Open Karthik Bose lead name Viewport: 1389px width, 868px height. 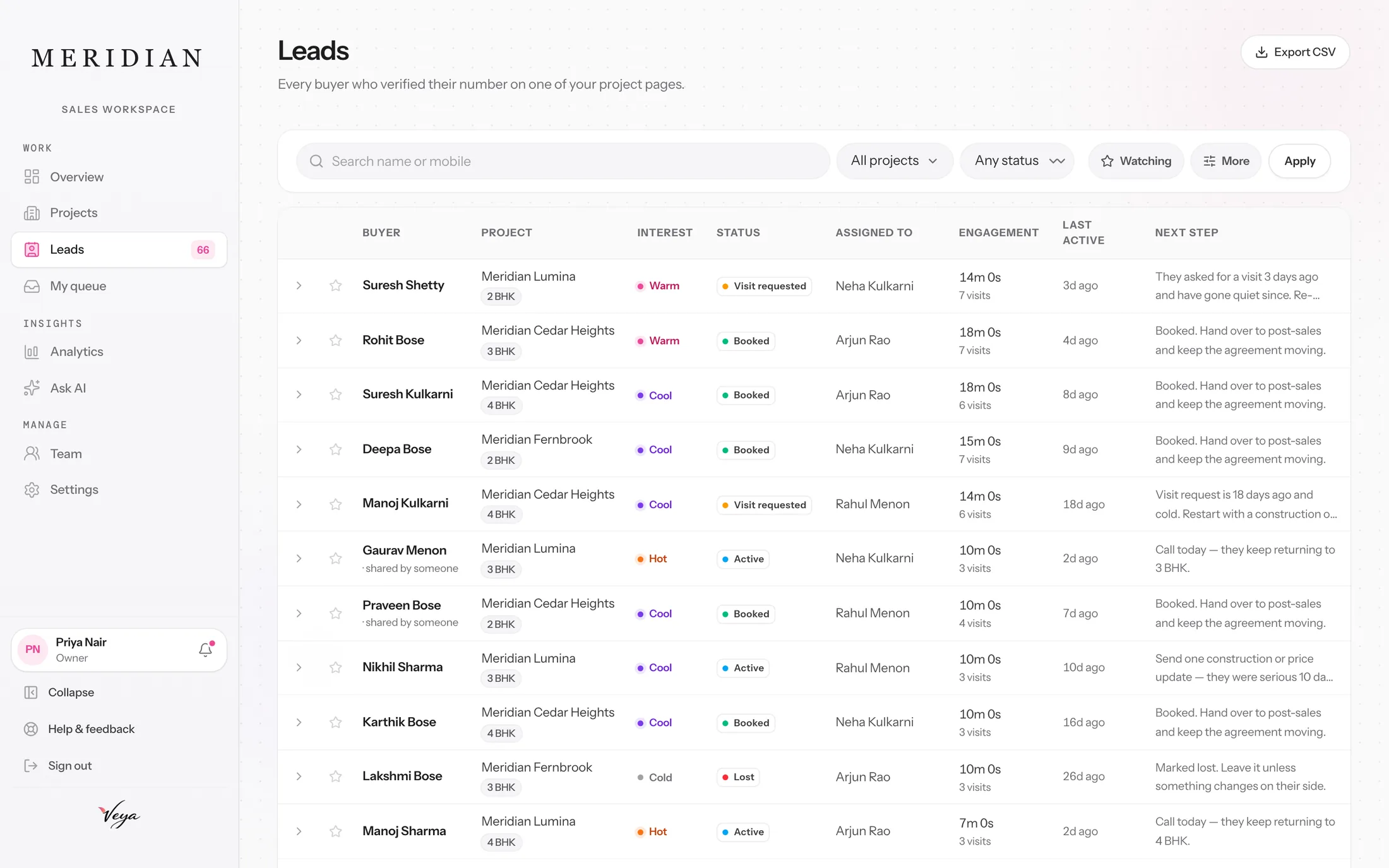pyautogui.click(x=399, y=722)
